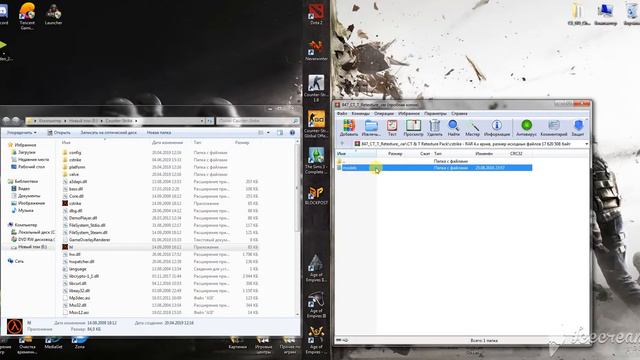Screen dimensions: 640x360
Task: Toggle the Explorer preview pane icon
Action: pos(280,133)
